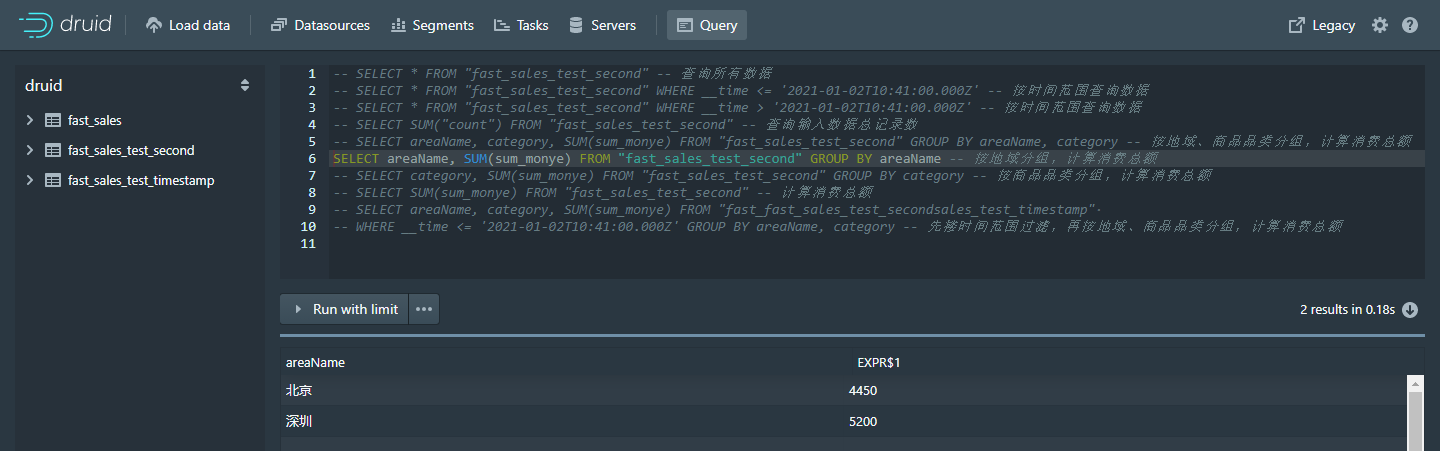
Task: Open the settings gear menu
Action: tap(1380, 25)
